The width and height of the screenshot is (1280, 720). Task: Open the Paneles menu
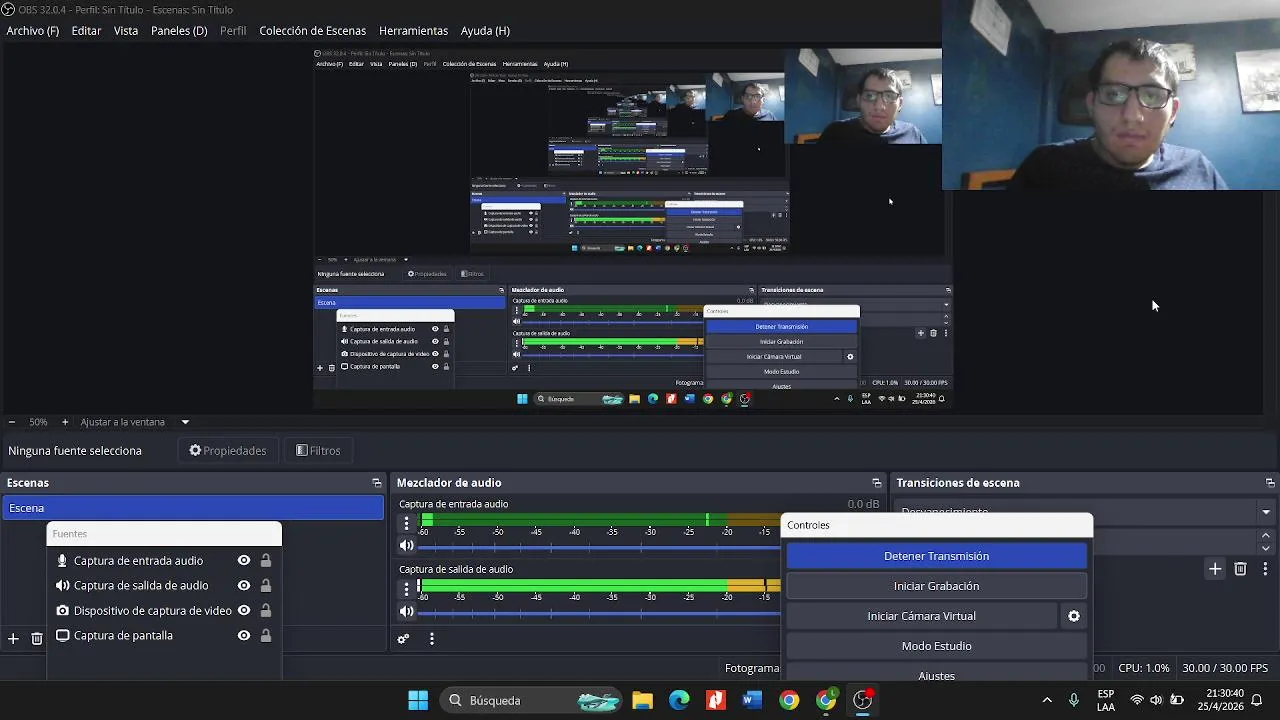(x=179, y=31)
